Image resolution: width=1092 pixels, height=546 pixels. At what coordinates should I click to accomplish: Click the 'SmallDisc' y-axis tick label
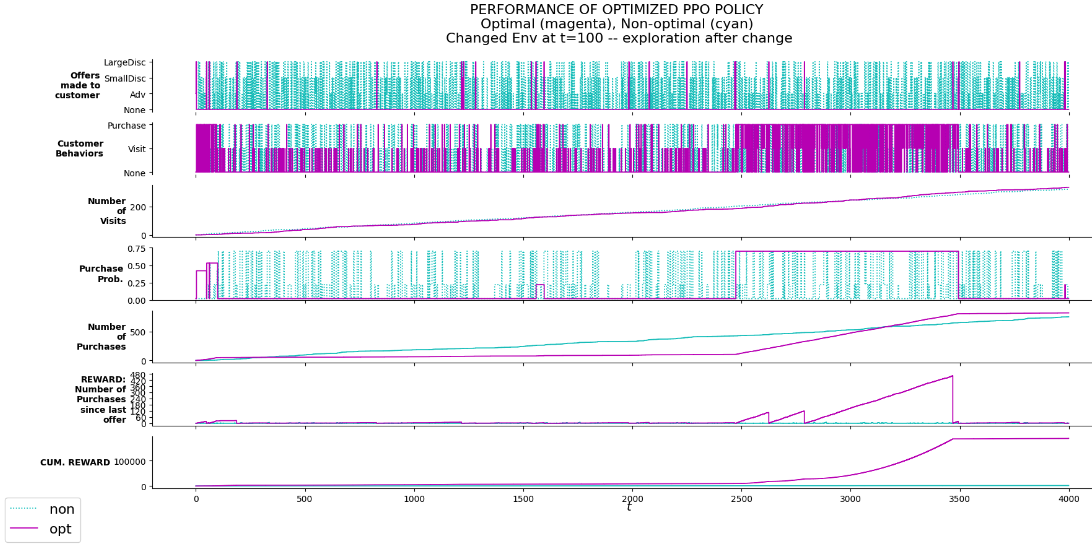pos(124,78)
